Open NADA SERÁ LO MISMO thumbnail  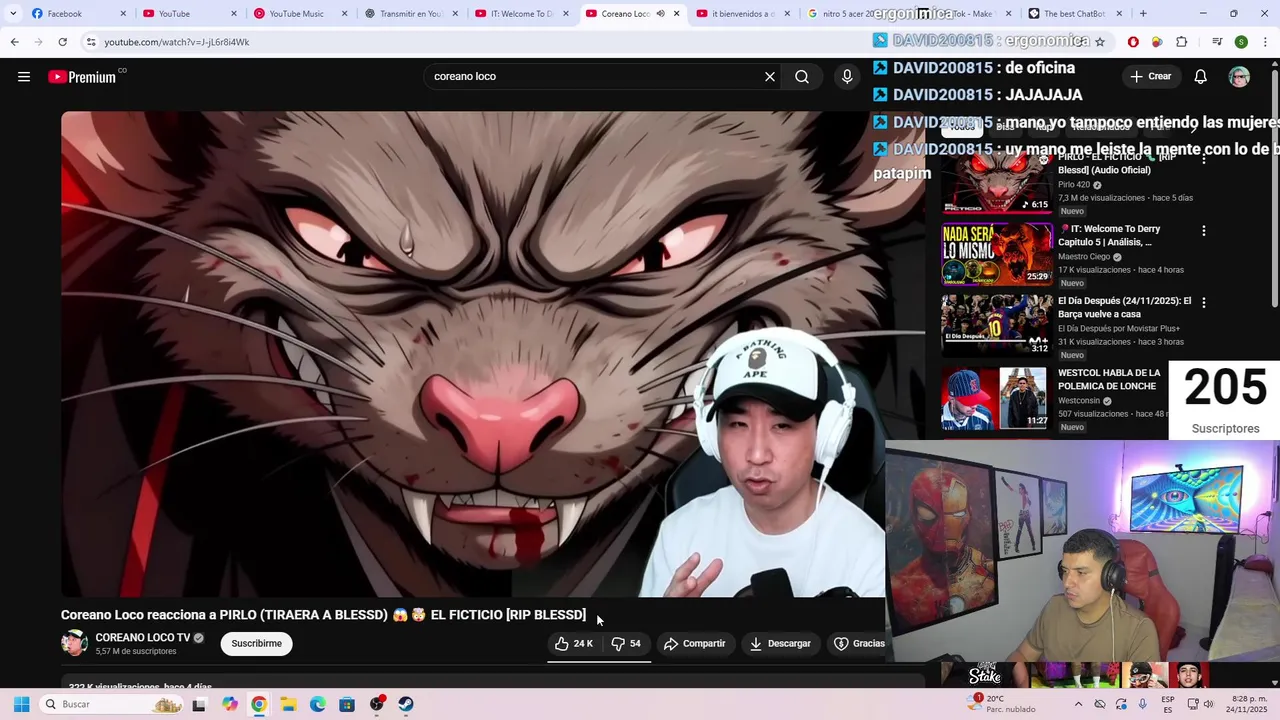point(997,254)
